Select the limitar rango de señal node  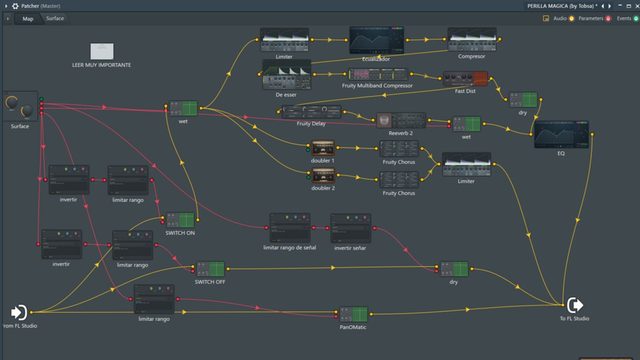[290, 228]
